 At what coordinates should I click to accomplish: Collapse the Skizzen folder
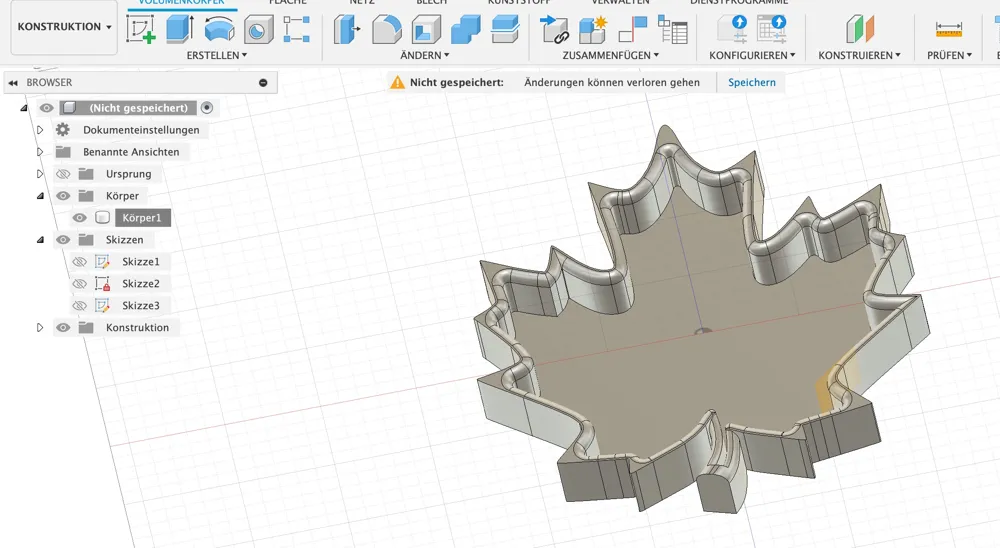pyautogui.click(x=40, y=240)
